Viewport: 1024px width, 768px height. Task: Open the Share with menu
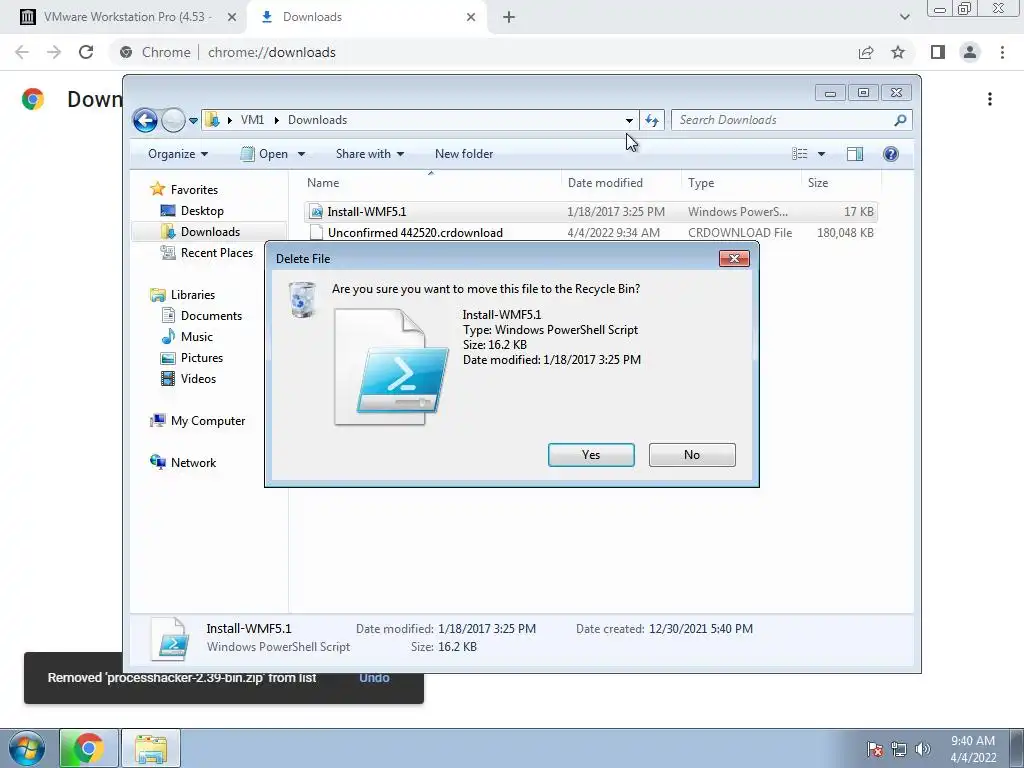point(370,154)
